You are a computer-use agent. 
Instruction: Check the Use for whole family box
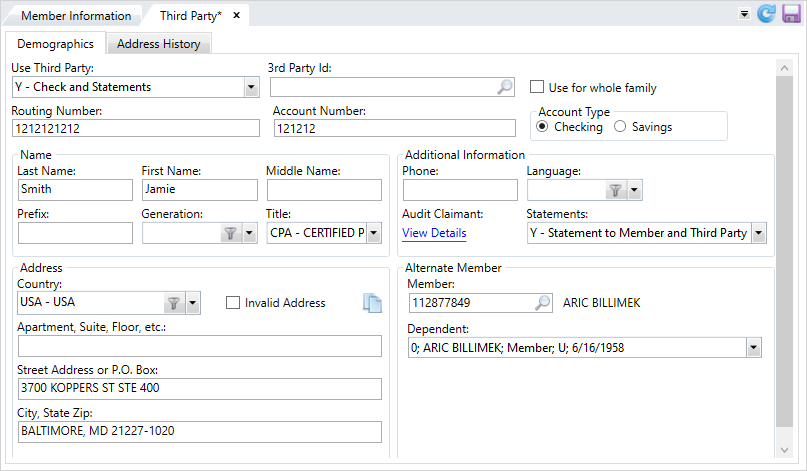click(x=537, y=86)
